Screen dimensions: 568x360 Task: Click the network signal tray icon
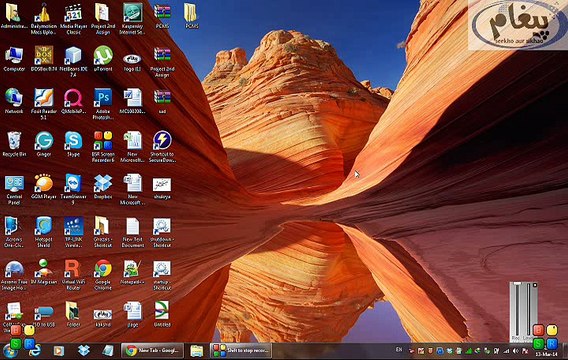506,351
